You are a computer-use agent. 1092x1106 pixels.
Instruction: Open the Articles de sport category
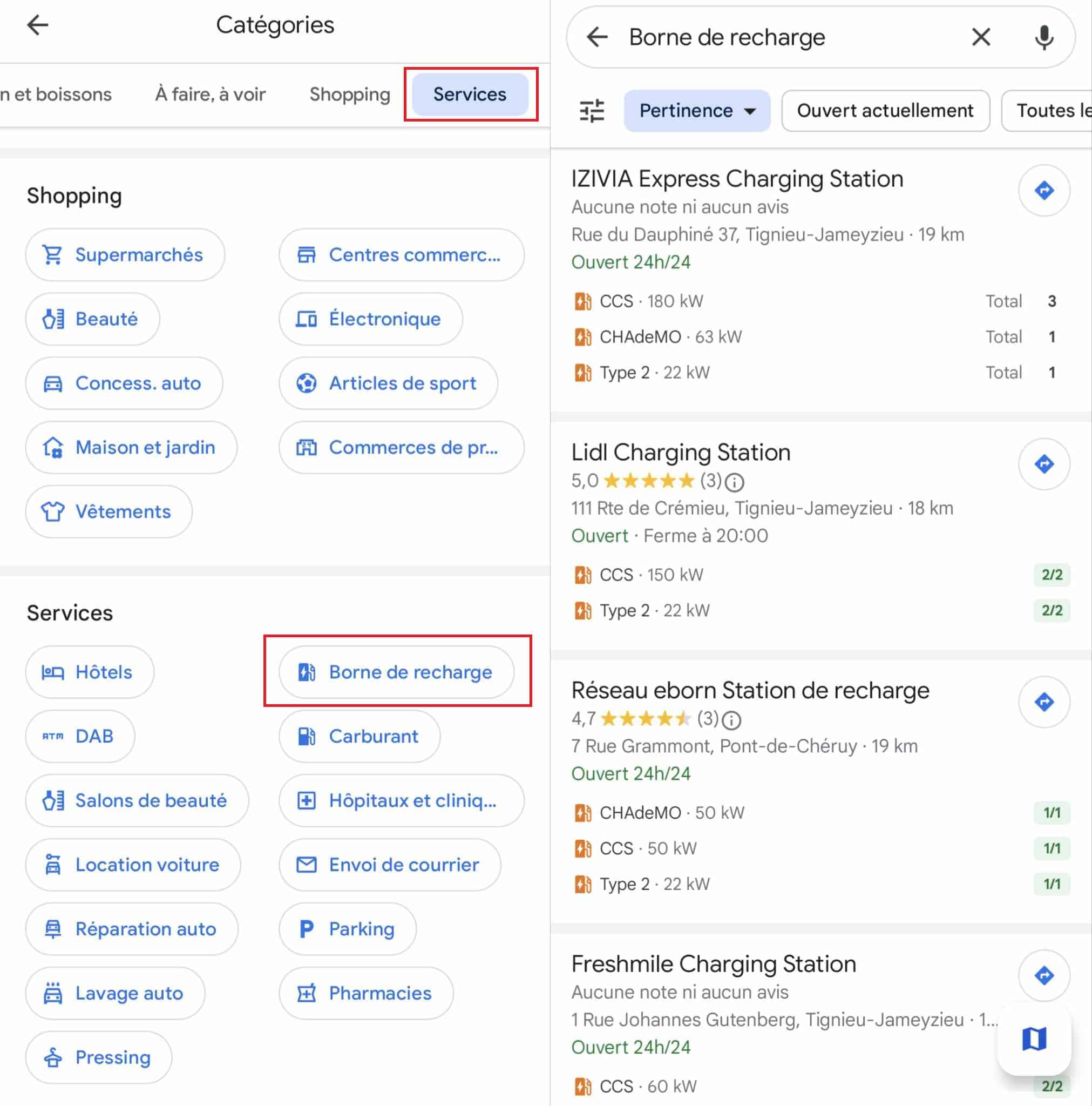tap(388, 383)
